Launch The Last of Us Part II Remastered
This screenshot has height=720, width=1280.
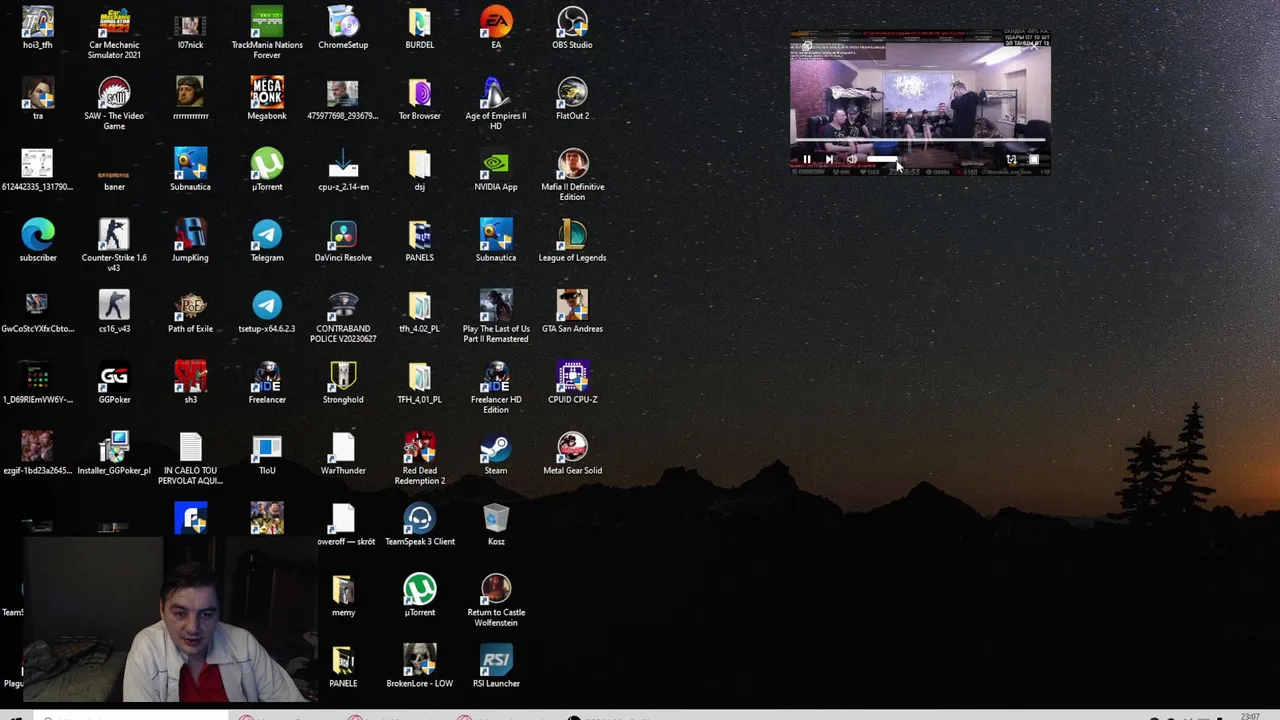[496, 316]
